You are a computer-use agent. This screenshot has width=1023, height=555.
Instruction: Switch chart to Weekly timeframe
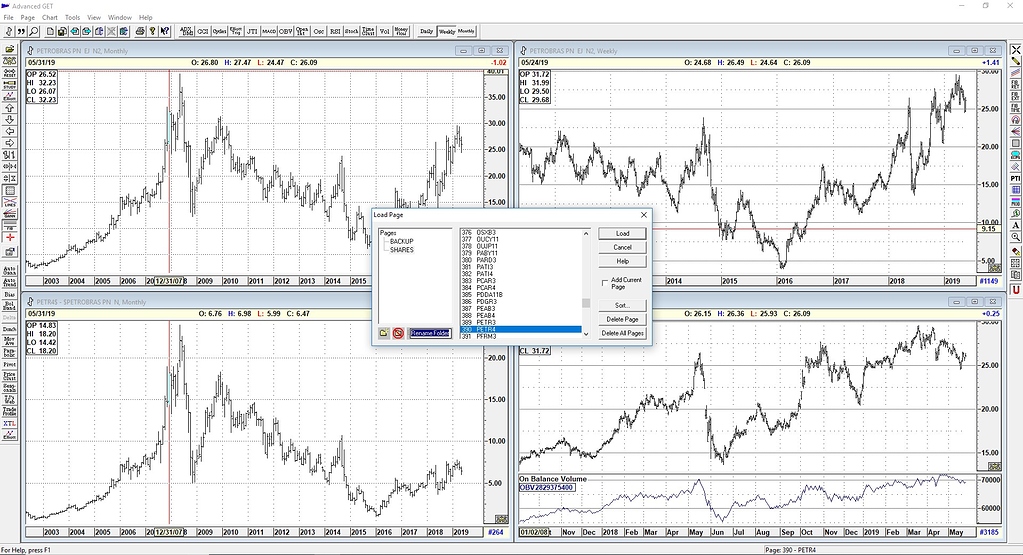coord(447,31)
